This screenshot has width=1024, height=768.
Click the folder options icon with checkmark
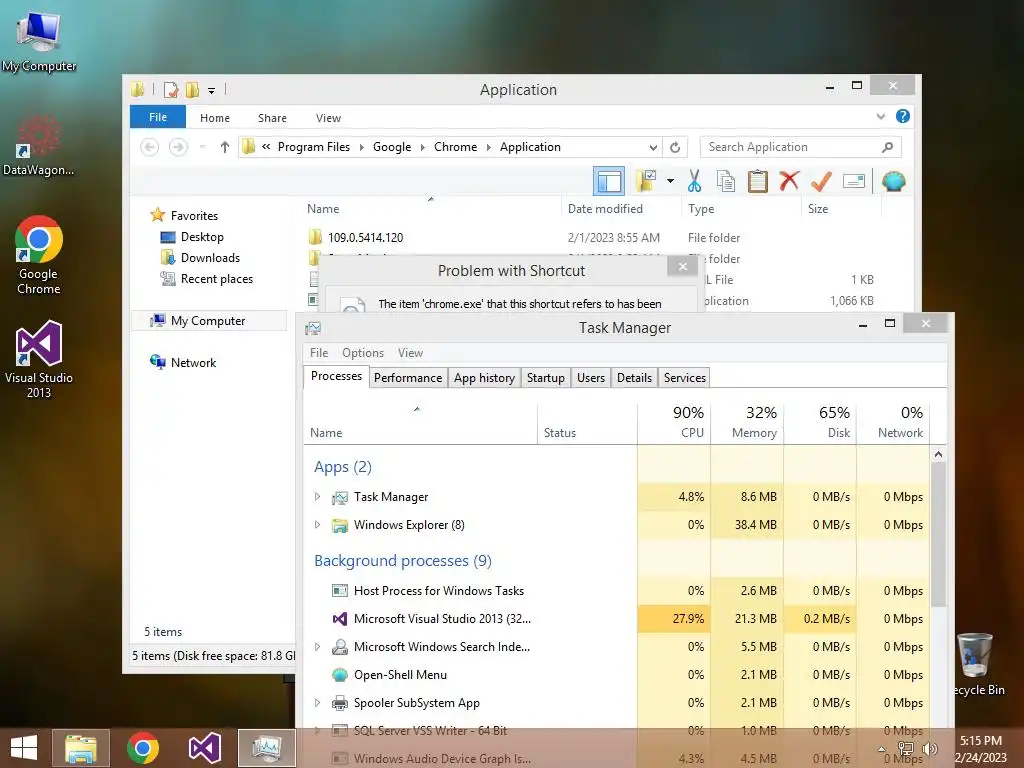pos(646,181)
